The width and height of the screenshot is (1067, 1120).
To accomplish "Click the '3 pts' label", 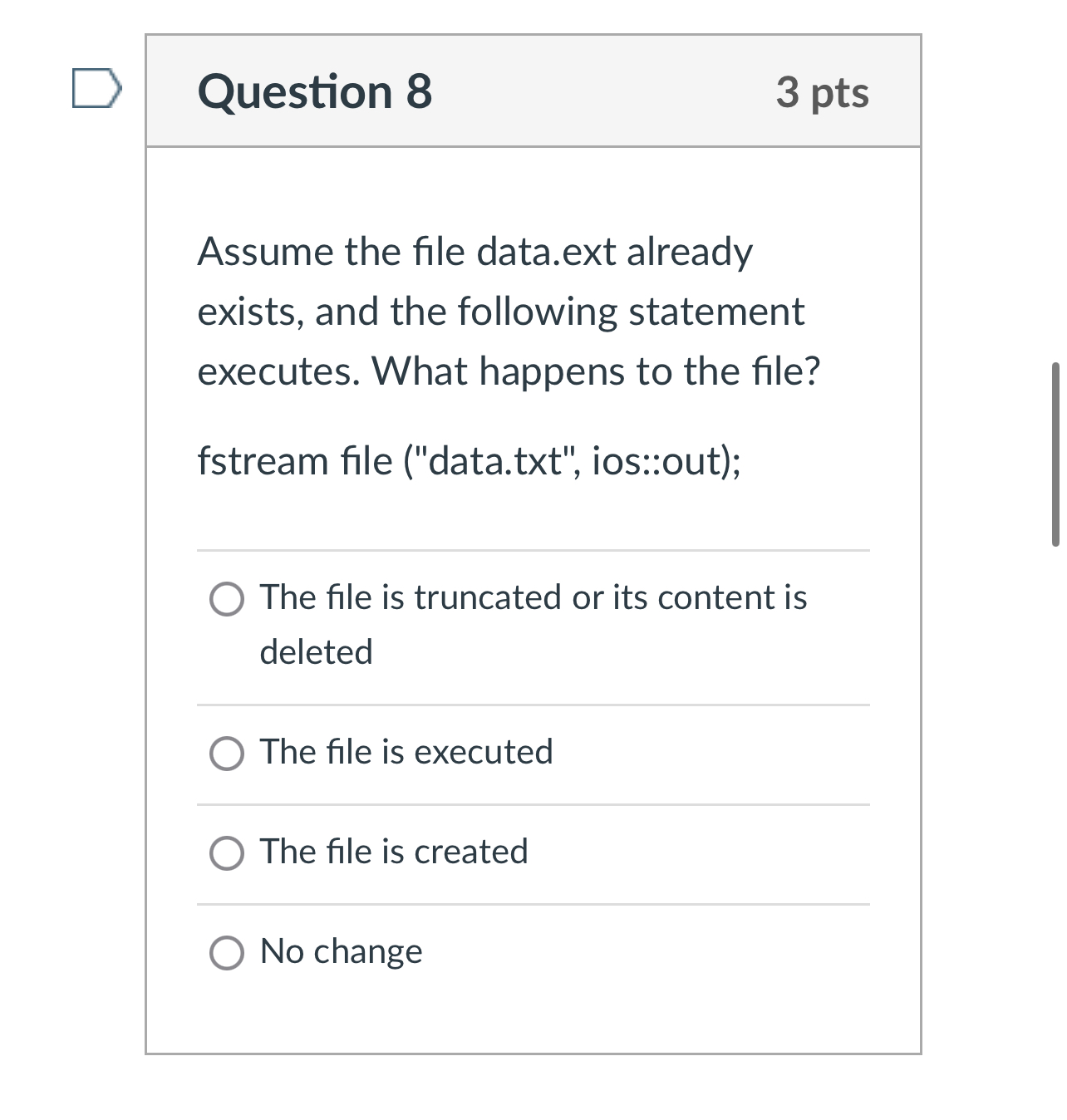I will pyautogui.click(x=822, y=93).
